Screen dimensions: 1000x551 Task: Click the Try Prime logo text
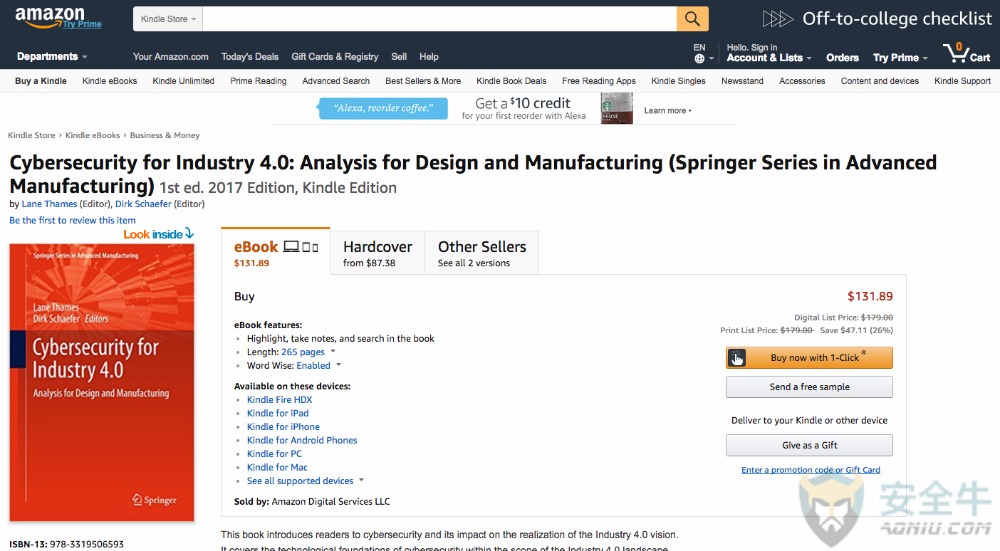[x=82, y=24]
